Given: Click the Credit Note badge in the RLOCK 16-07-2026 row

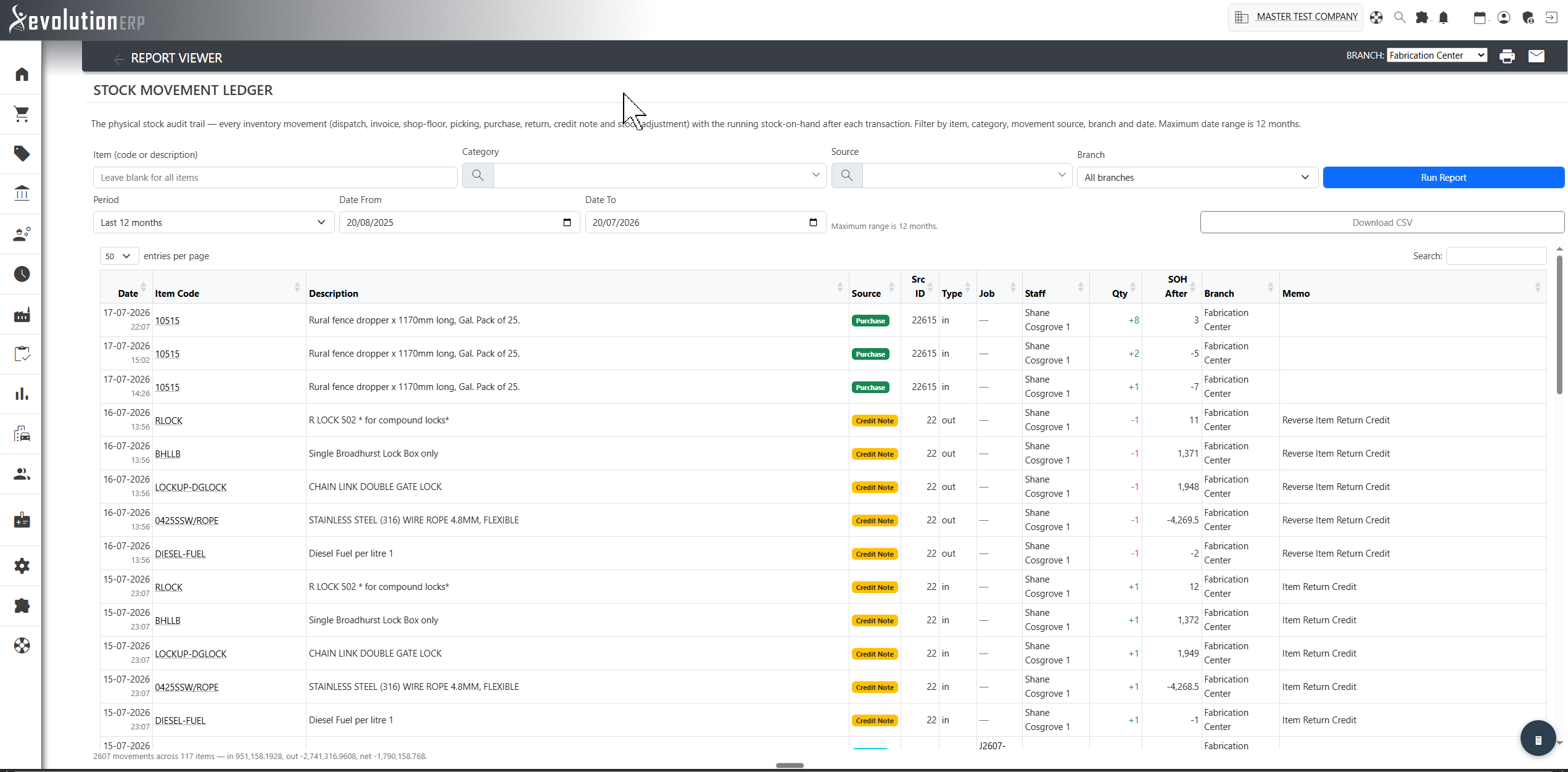Looking at the screenshot, I should pos(875,421).
